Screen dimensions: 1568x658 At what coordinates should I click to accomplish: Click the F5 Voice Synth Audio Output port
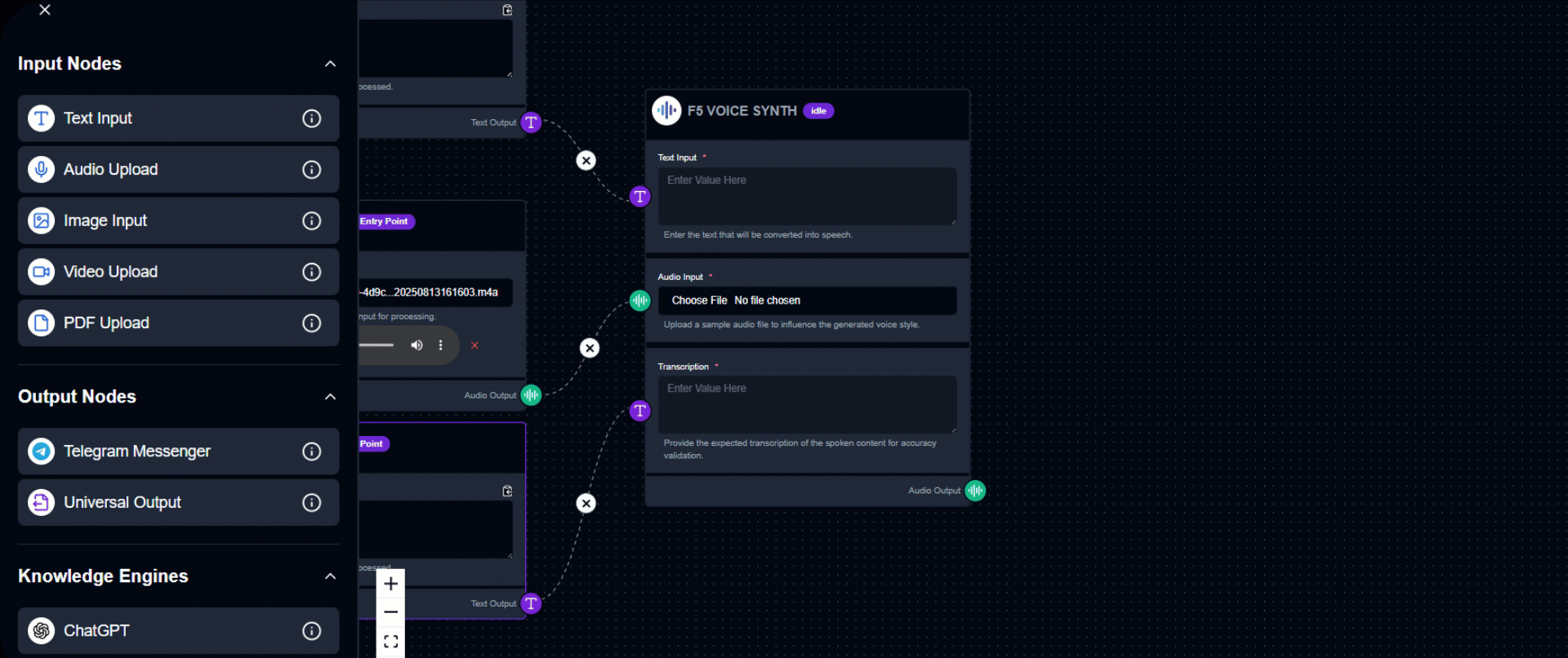coord(975,491)
